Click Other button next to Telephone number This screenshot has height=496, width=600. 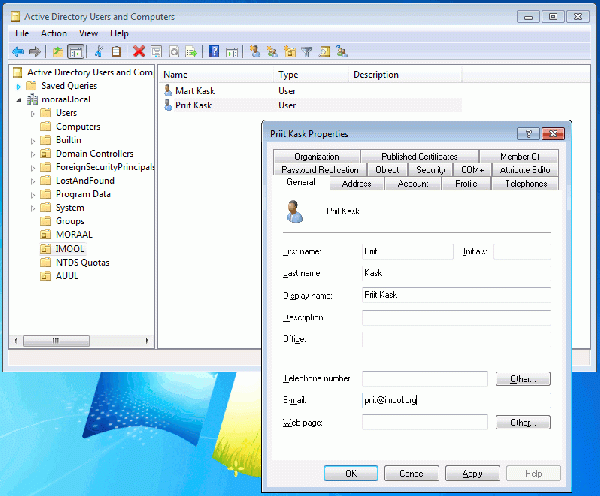click(523, 379)
